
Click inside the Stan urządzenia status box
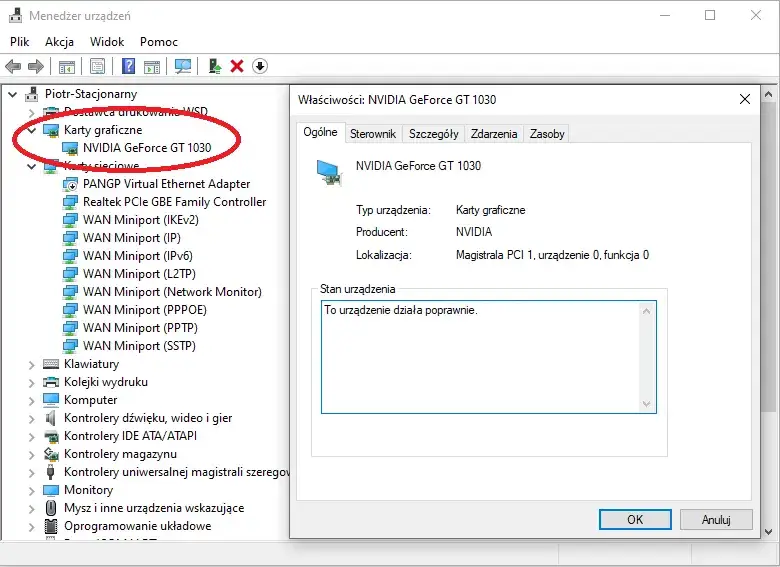[x=488, y=357]
